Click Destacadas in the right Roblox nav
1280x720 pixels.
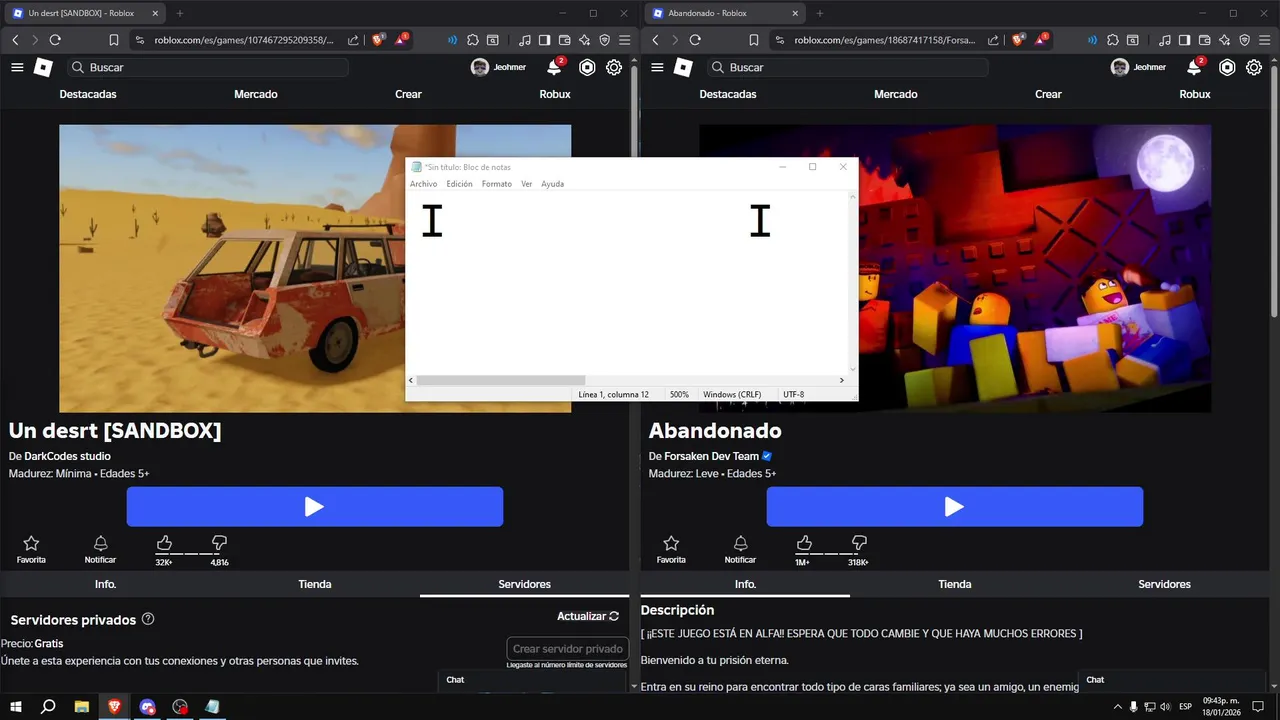(728, 94)
